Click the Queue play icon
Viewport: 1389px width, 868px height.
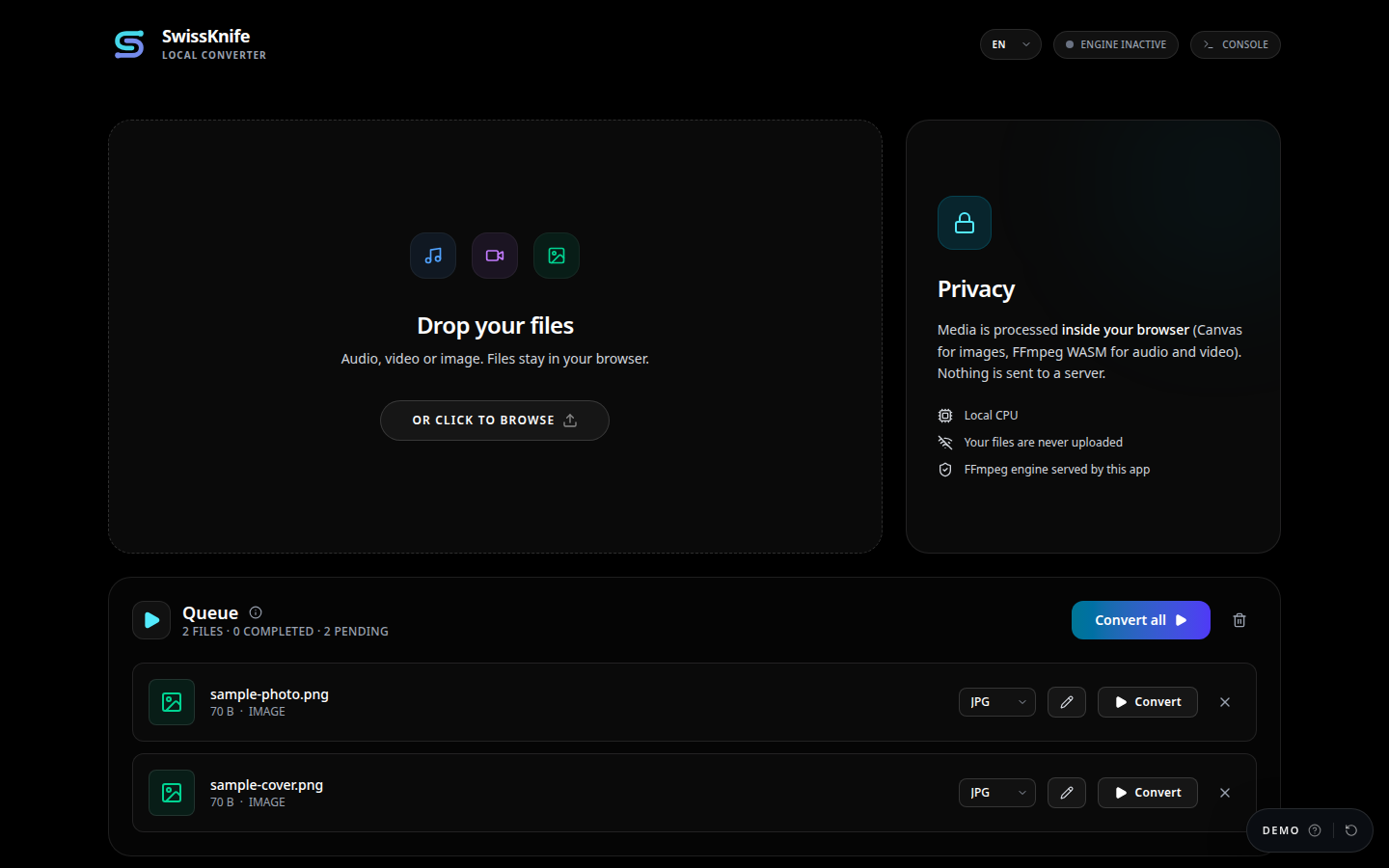tap(151, 620)
